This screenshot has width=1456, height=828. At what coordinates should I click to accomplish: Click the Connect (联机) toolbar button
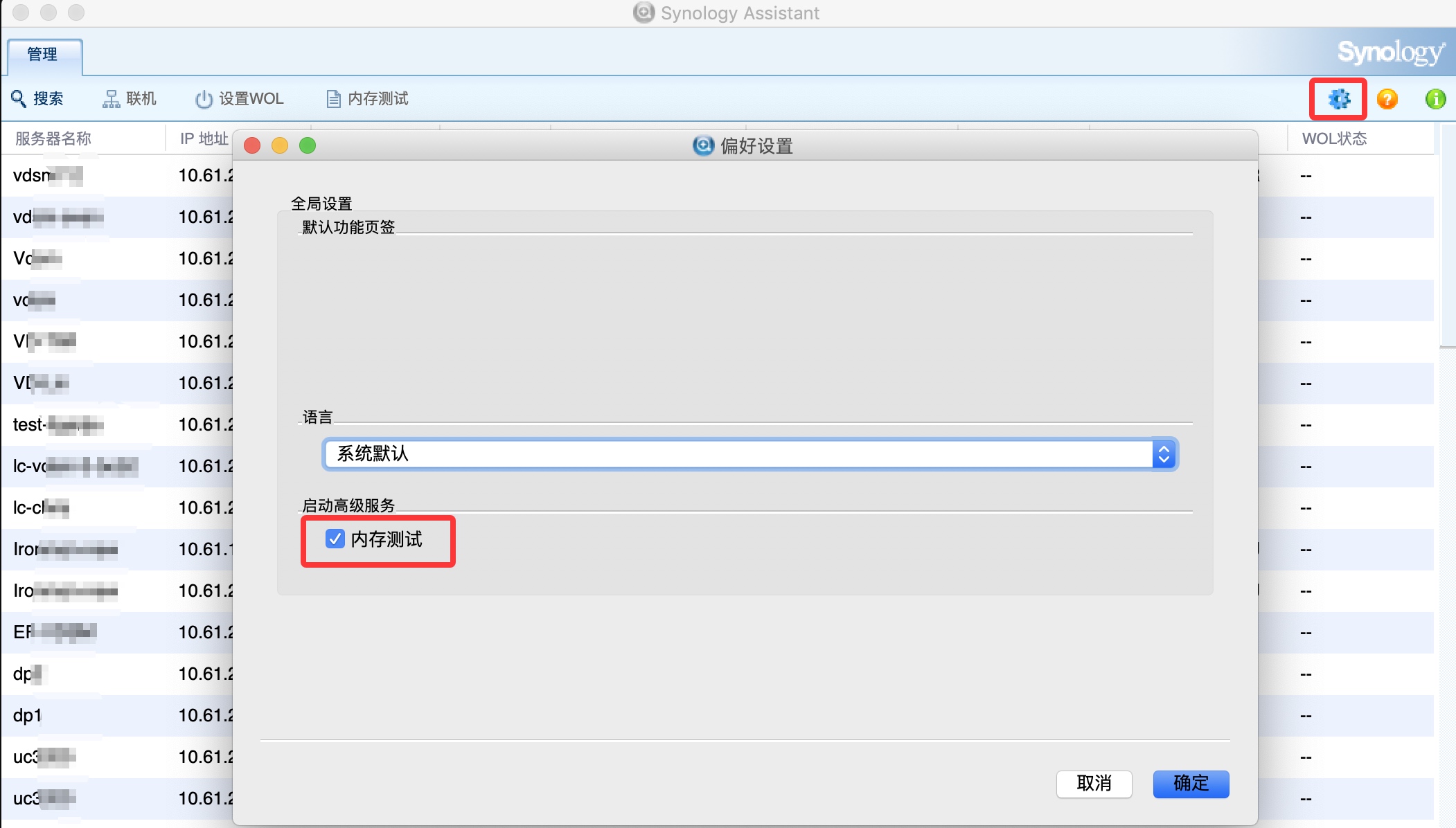point(130,99)
